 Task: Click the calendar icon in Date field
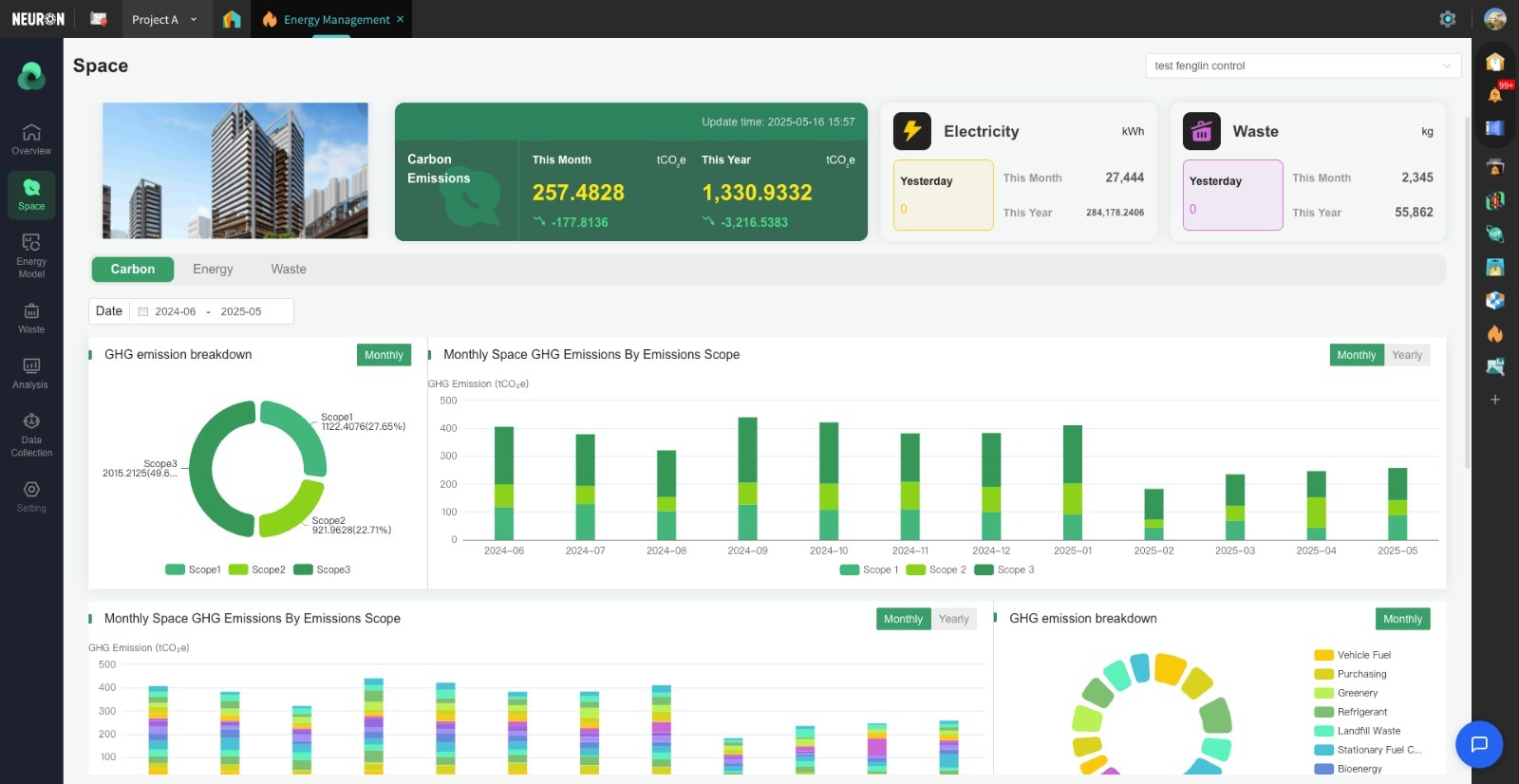[143, 311]
